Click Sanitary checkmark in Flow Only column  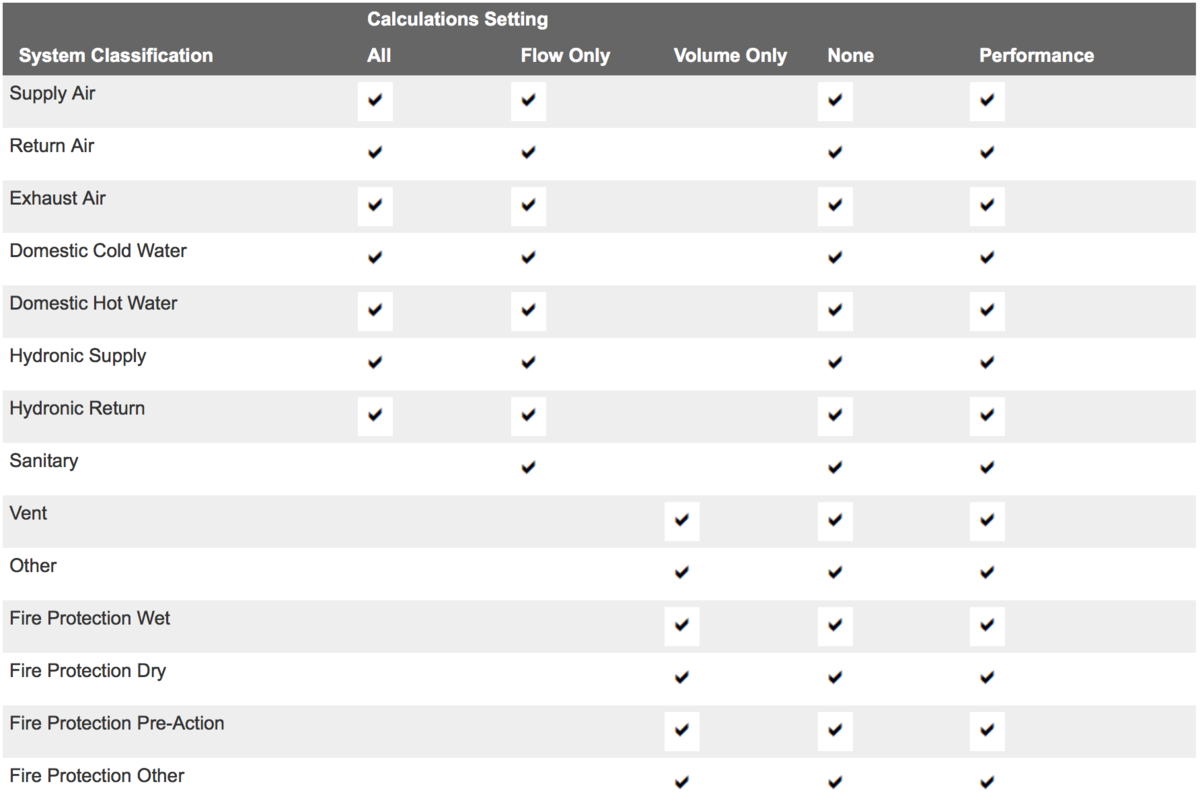pos(528,468)
